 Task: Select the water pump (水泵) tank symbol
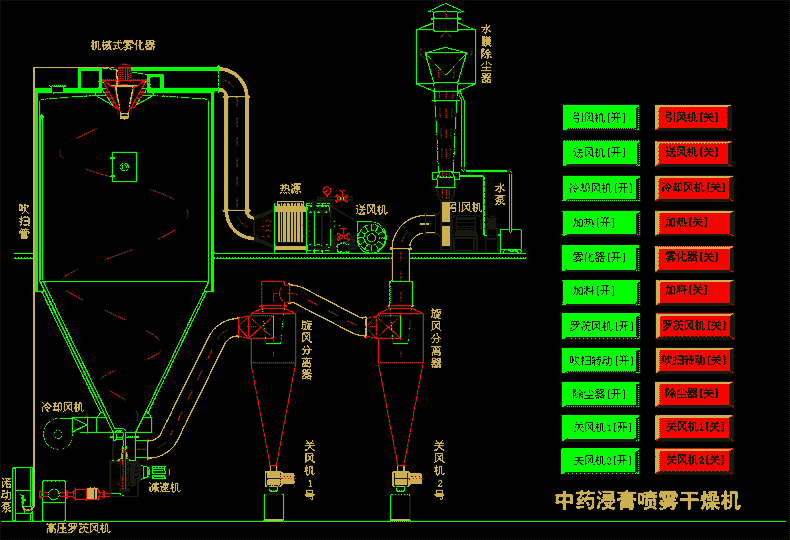(512, 237)
